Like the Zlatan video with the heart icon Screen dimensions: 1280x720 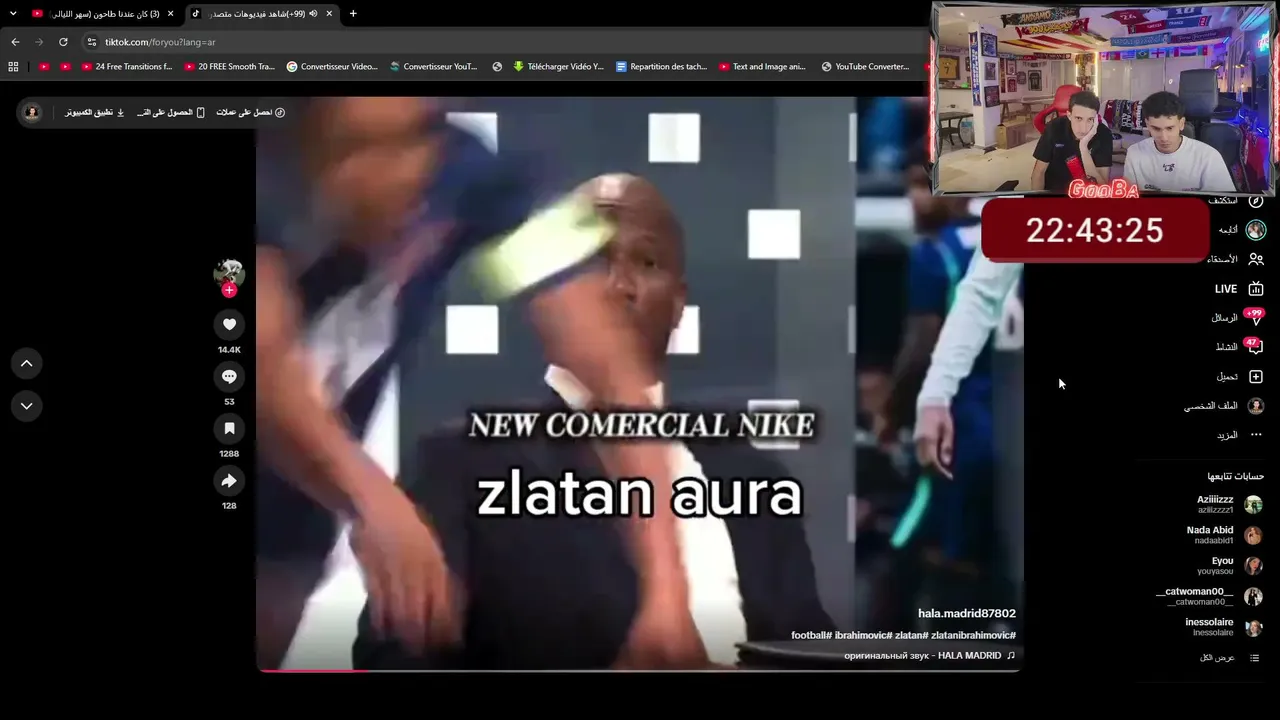229,324
